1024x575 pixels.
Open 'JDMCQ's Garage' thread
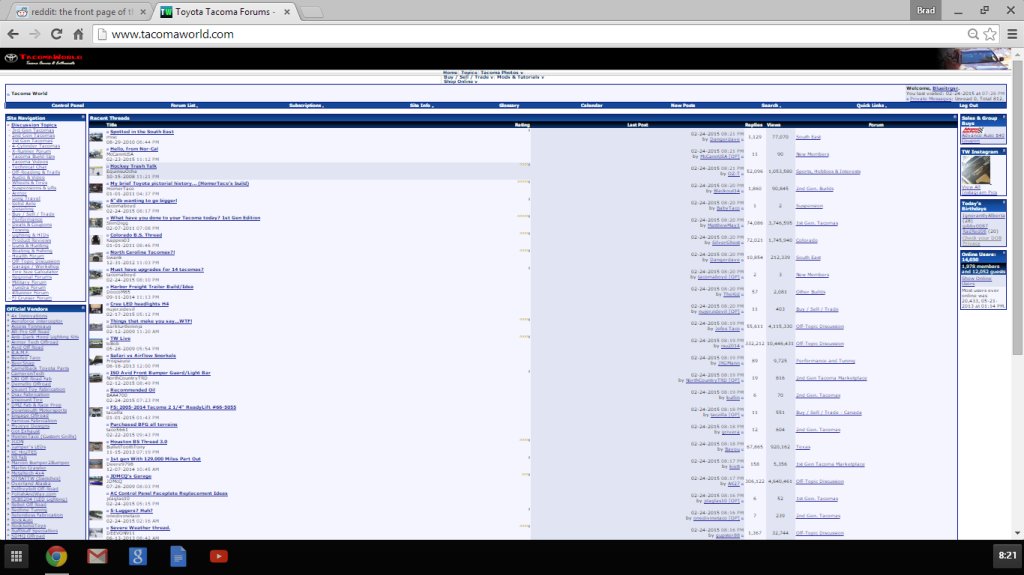pyautogui.click(x=131, y=476)
